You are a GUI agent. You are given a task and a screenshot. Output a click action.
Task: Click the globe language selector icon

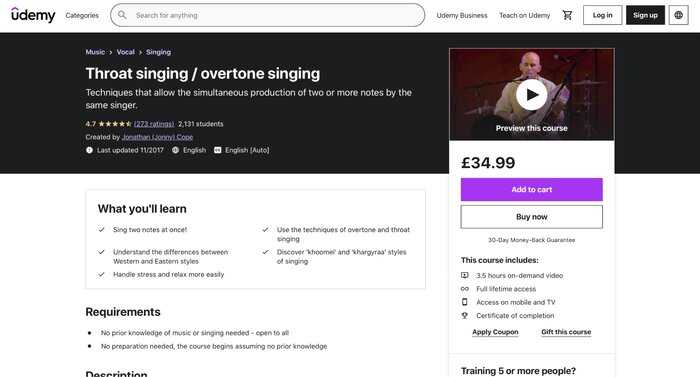tap(678, 15)
